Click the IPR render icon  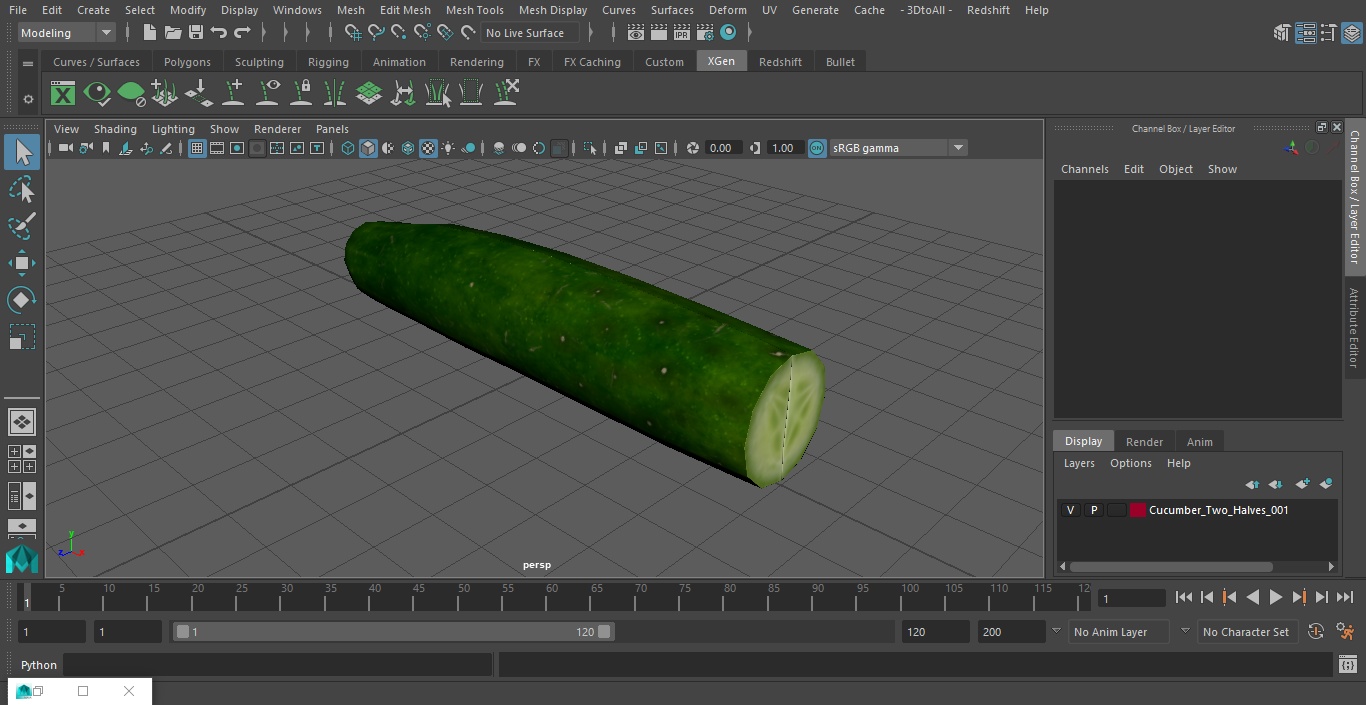(682, 33)
